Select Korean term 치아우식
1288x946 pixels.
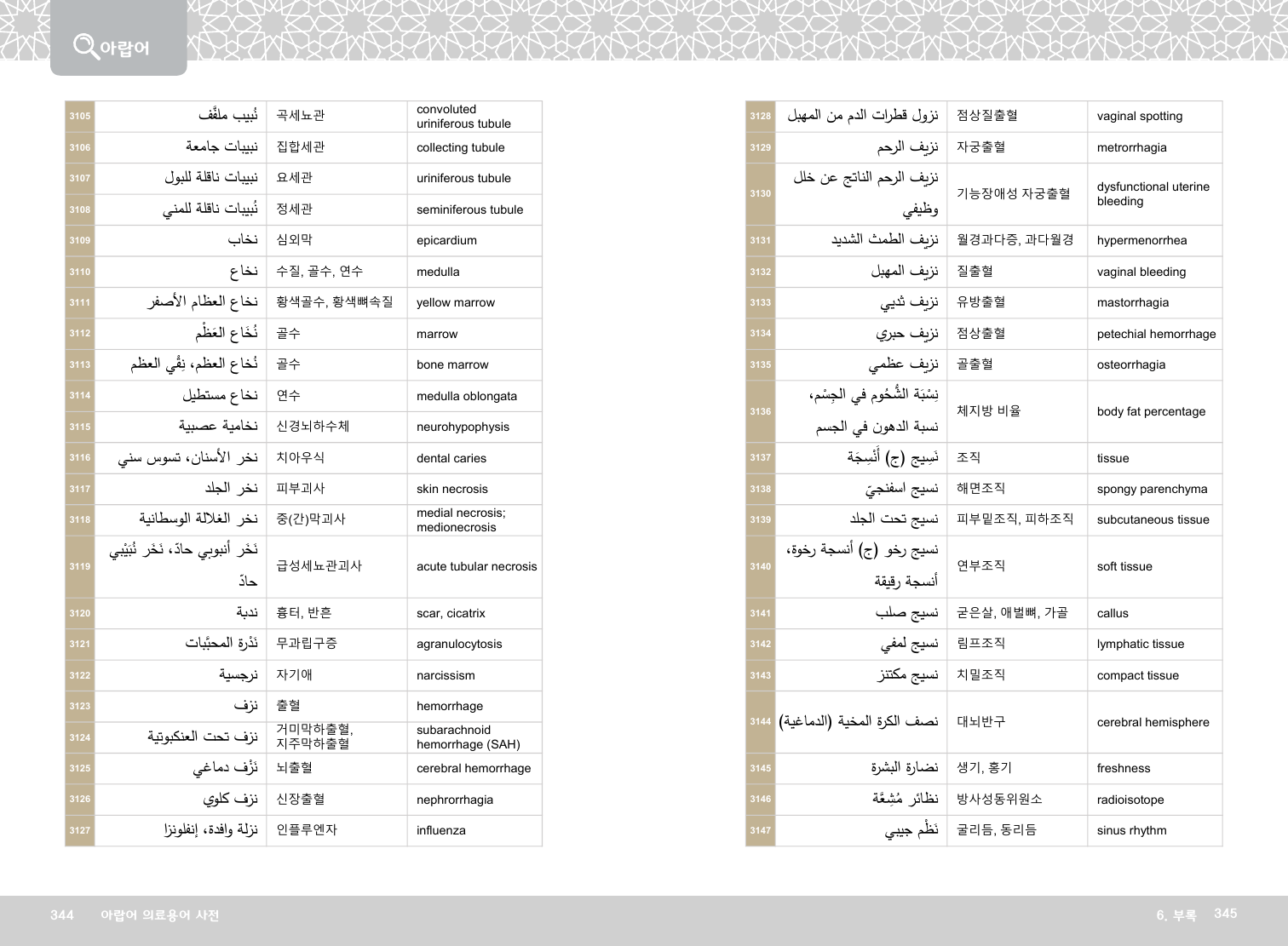[300, 457]
